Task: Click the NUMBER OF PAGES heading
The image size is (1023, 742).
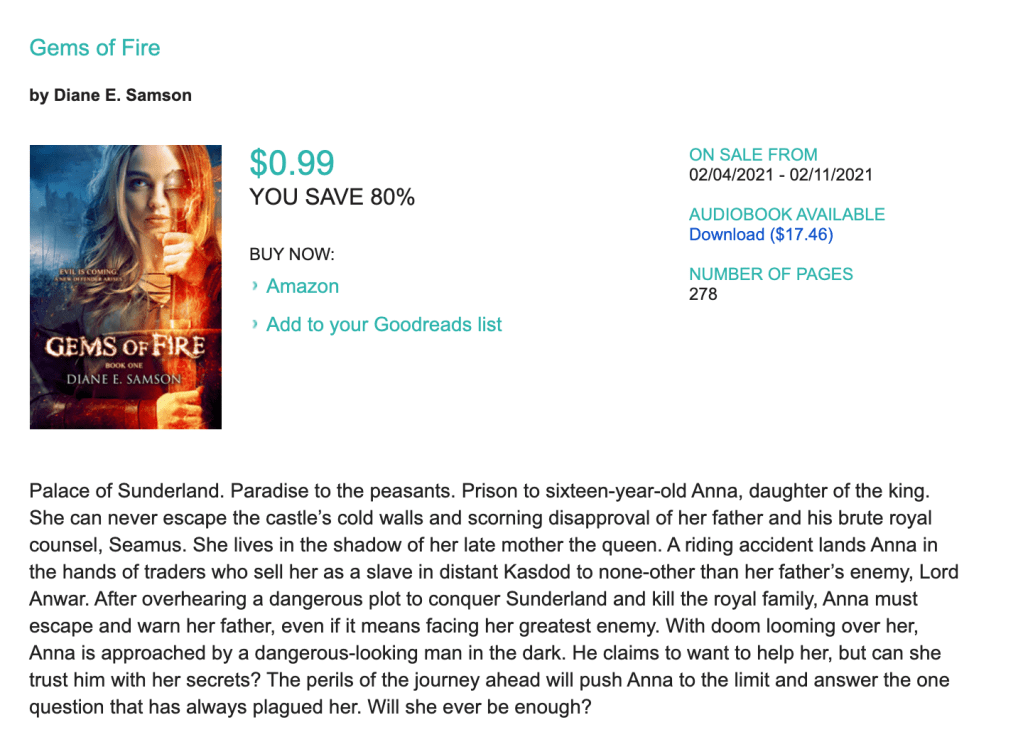Action: click(771, 274)
